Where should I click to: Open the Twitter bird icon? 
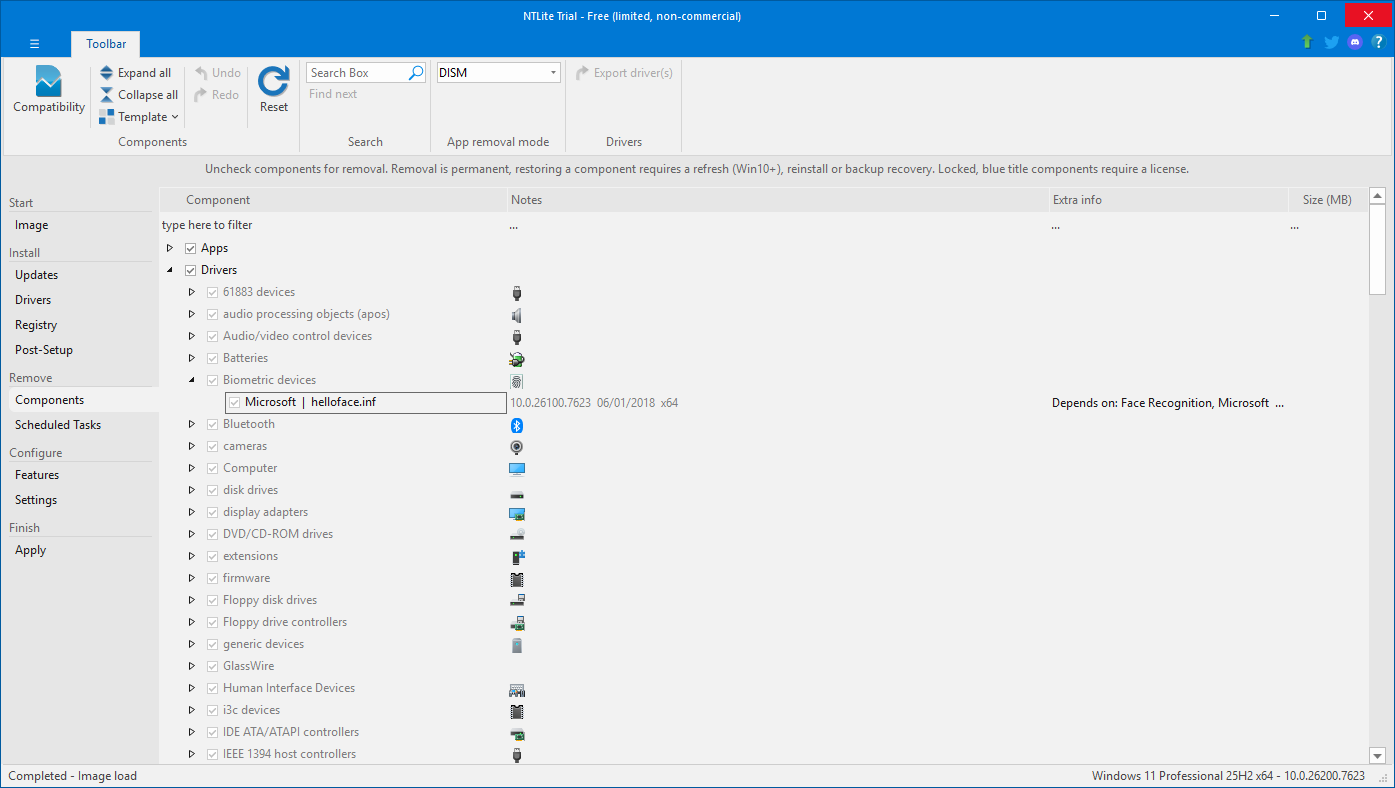click(x=1331, y=42)
